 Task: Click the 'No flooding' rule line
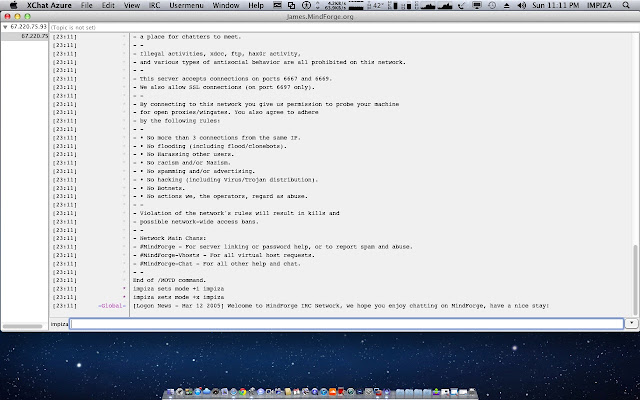click(x=210, y=146)
